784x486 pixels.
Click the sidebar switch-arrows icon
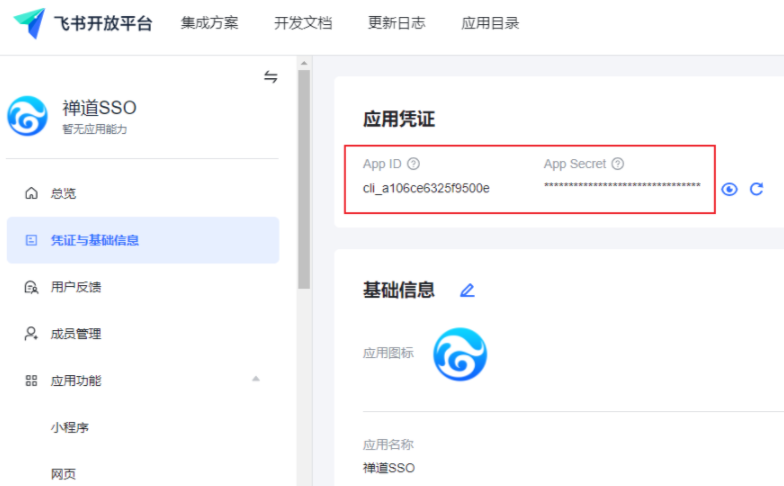270,76
